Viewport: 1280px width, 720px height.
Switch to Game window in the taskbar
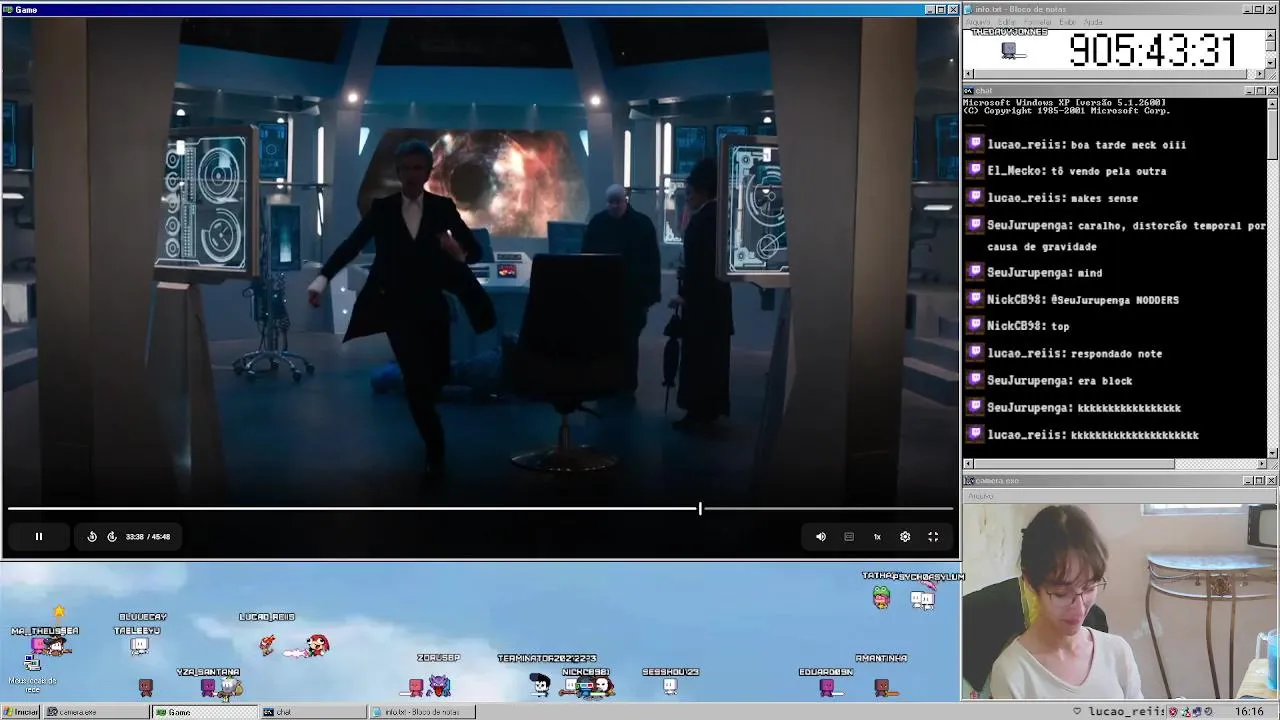(204, 712)
